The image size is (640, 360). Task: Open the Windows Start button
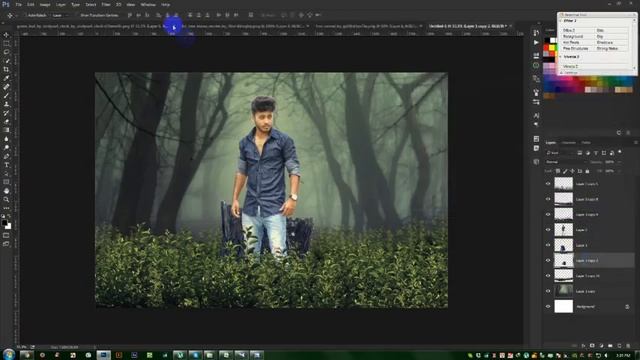[8, 354]
